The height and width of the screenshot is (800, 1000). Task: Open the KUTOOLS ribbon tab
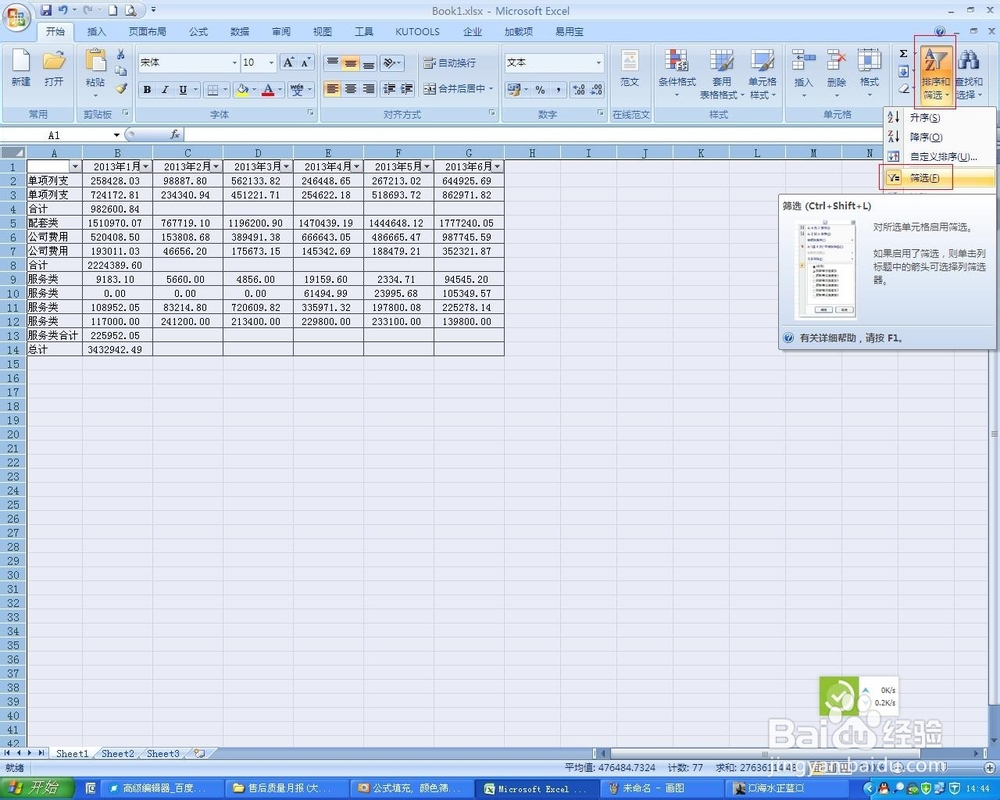(x=417, y=31)
